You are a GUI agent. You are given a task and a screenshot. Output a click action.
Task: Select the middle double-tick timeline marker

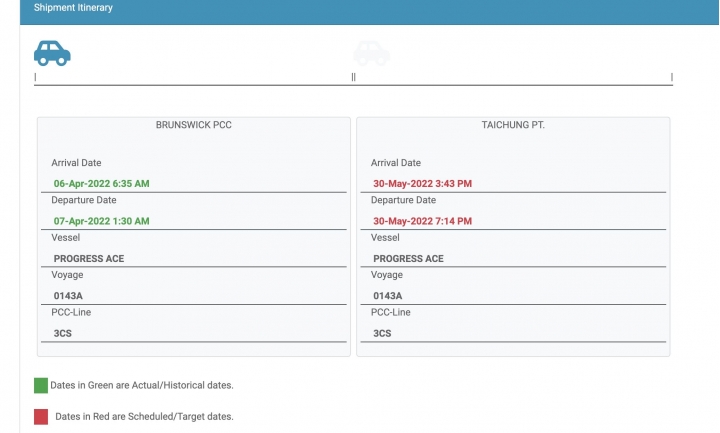pyautogui.click(x=354, y=77)
